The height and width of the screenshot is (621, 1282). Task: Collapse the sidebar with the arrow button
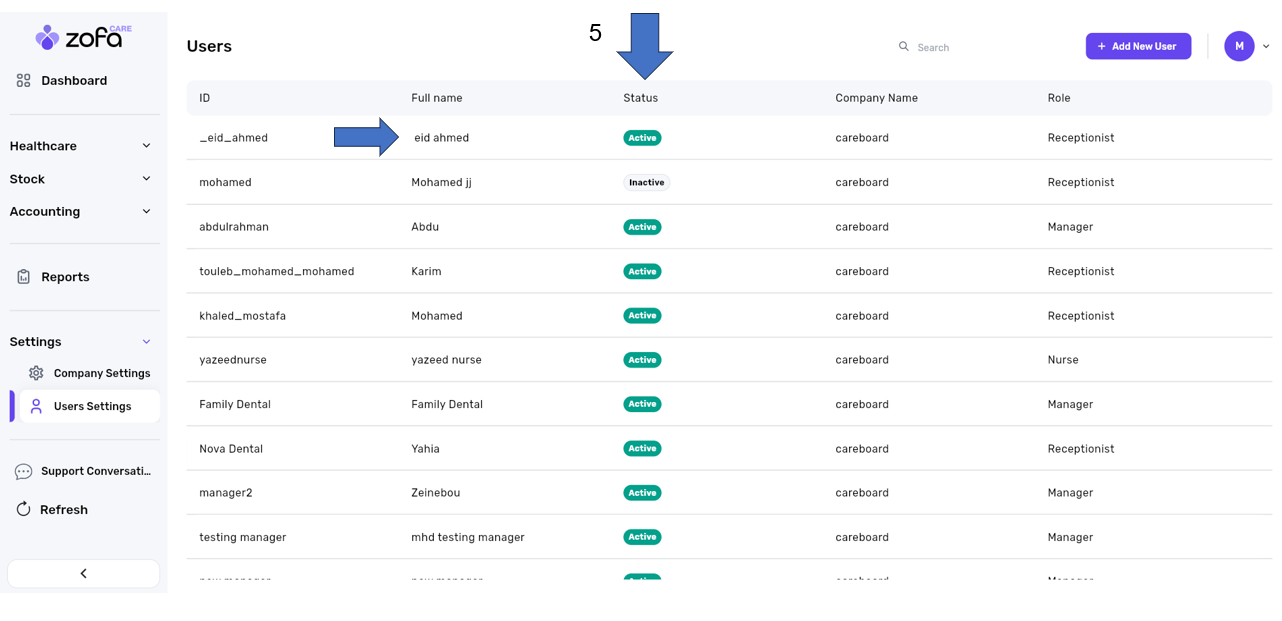coord(83,573)
